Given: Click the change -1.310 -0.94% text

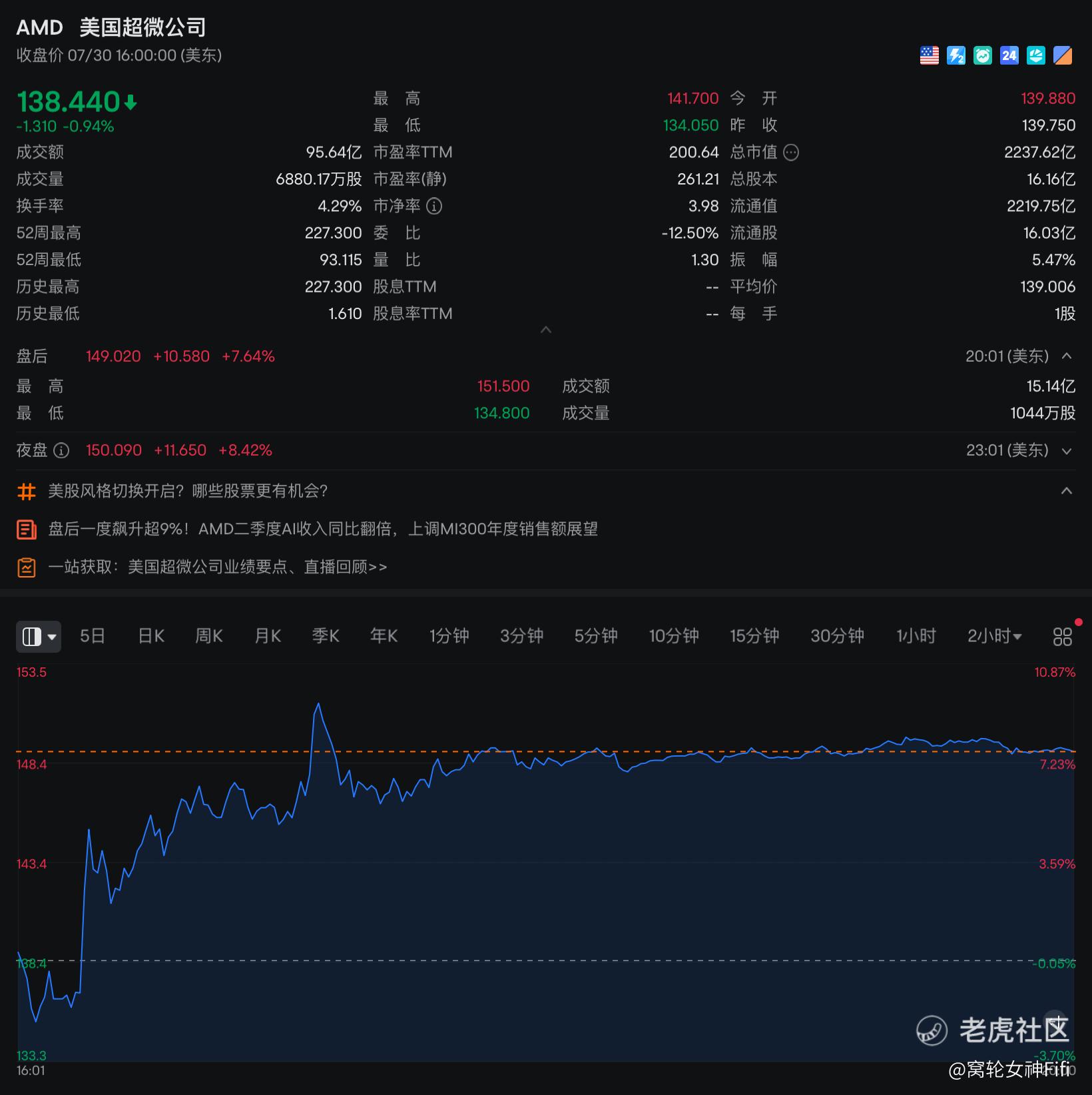Looking at the screenshot, I should (65, 127).
